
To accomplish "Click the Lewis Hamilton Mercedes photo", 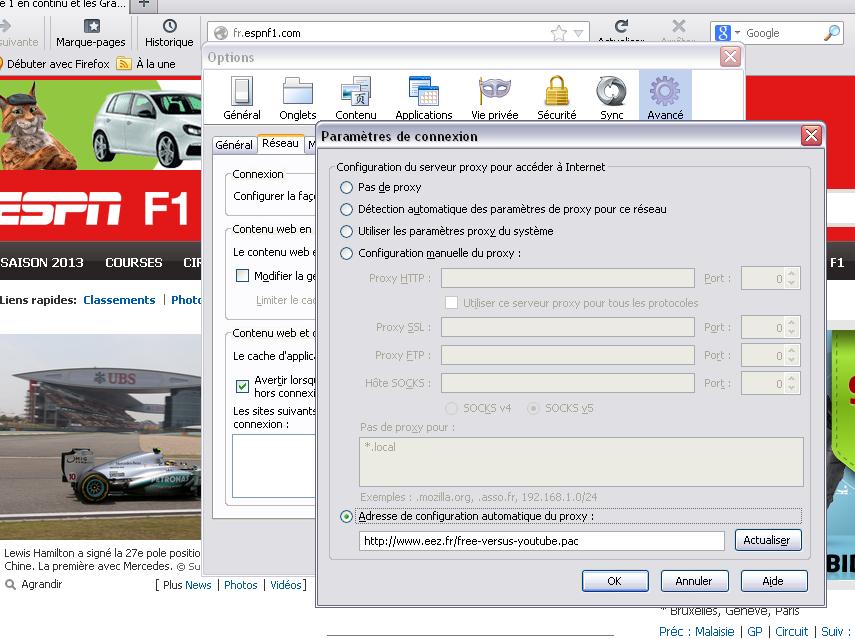I will [100, 436].
